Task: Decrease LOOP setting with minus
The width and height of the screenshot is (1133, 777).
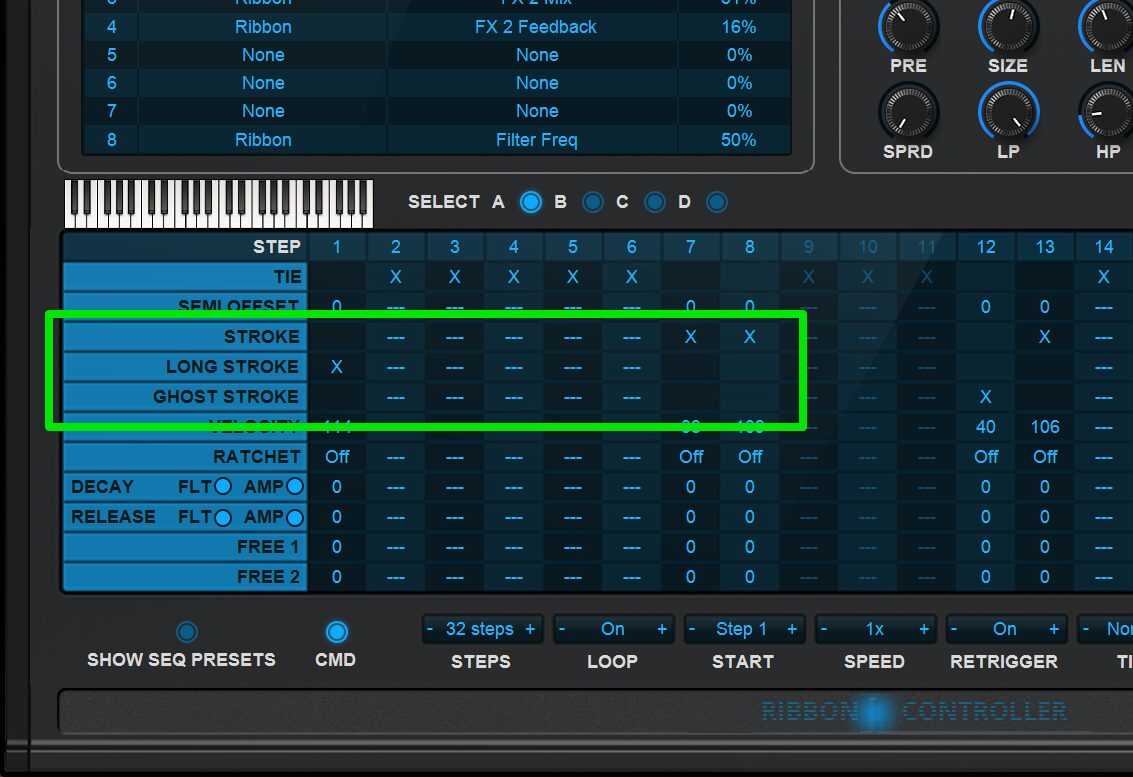Action: [x=561, y=629]
